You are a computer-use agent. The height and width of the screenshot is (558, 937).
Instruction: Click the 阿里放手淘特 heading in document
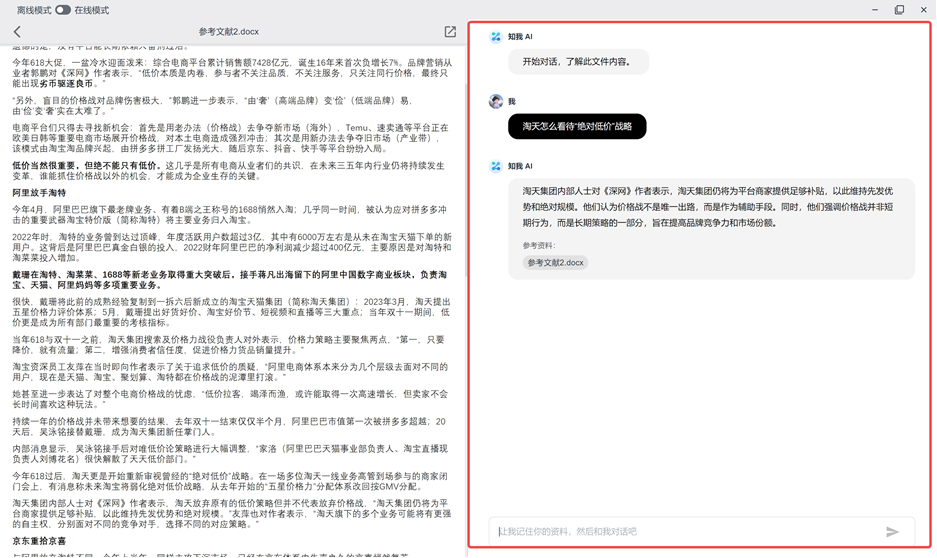tap(39, 193)
